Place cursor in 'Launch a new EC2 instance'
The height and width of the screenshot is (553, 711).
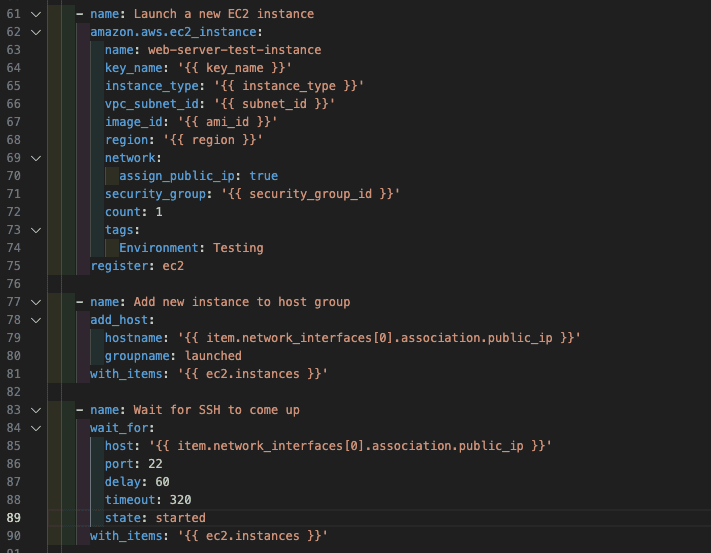(224, 14)
